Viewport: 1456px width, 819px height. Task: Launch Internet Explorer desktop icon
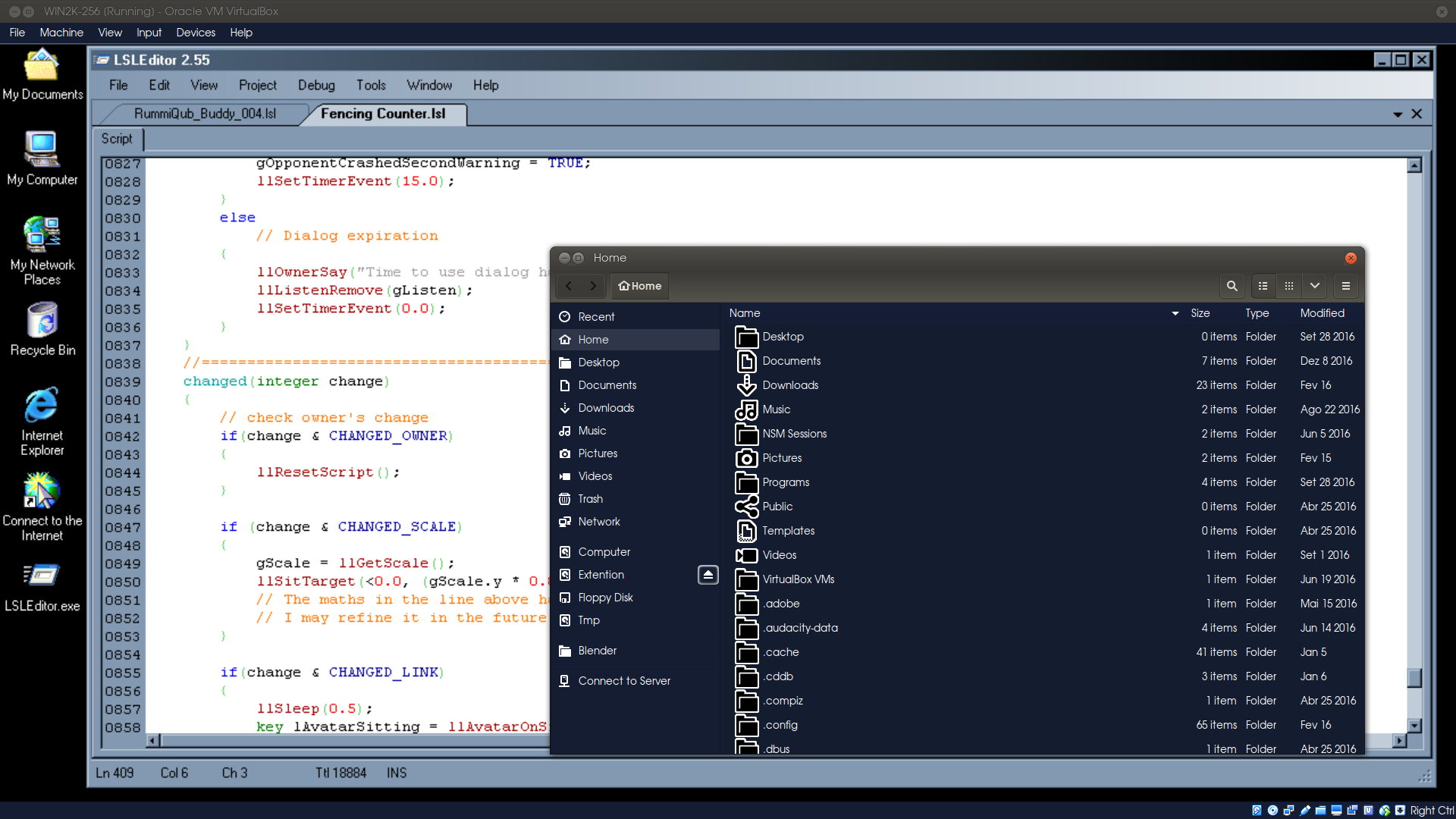pyautogui.click(x=42, y=421)
